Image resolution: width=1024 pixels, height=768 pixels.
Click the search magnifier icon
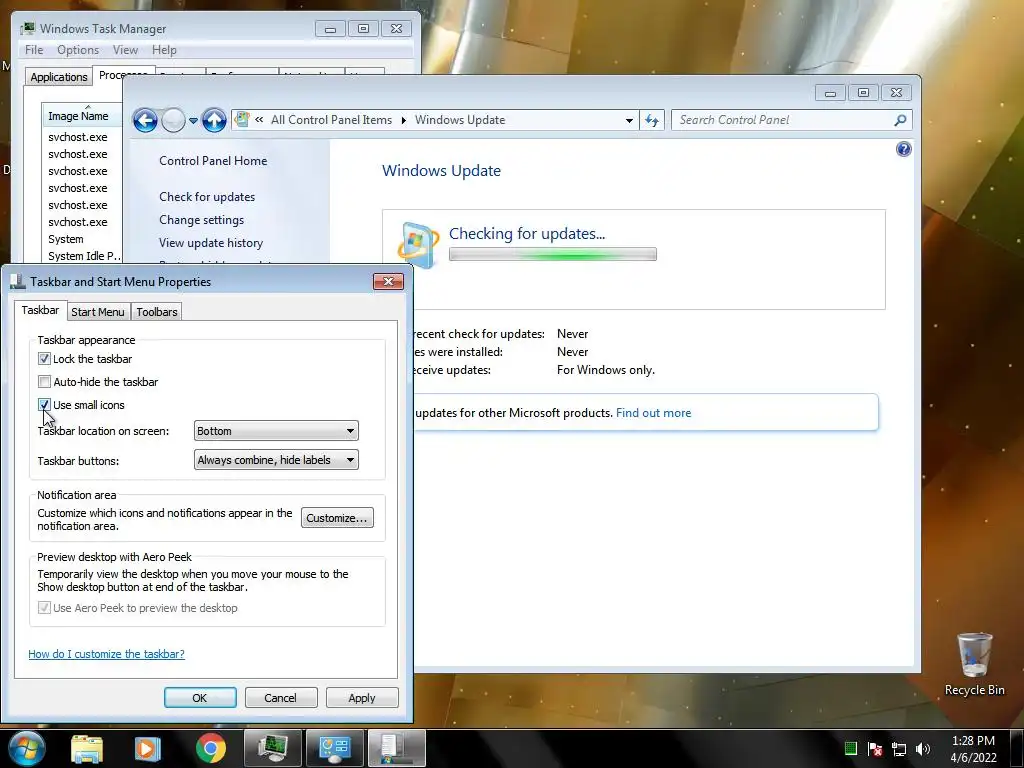900,120
